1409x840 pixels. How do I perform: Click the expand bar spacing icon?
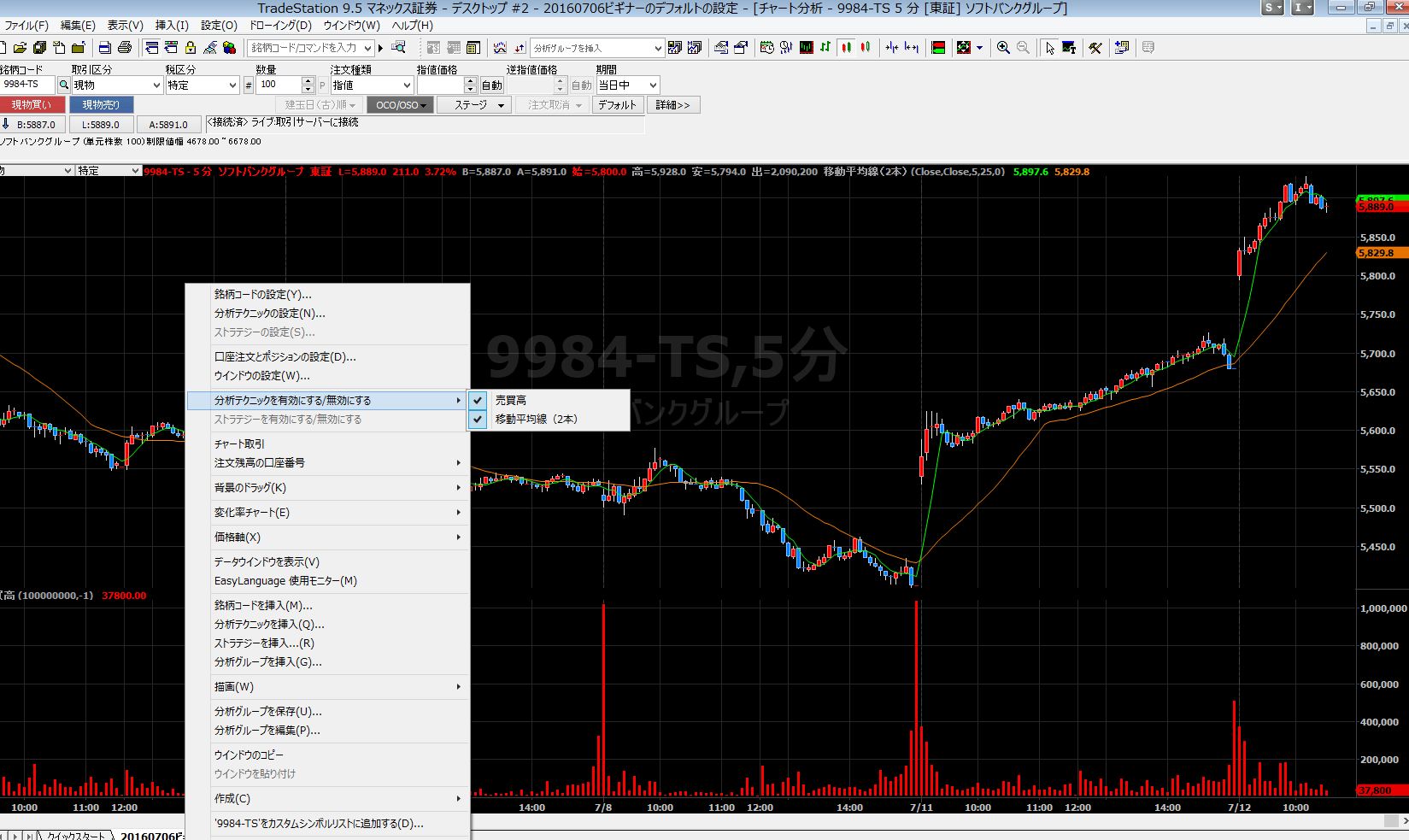coord(912,47)
